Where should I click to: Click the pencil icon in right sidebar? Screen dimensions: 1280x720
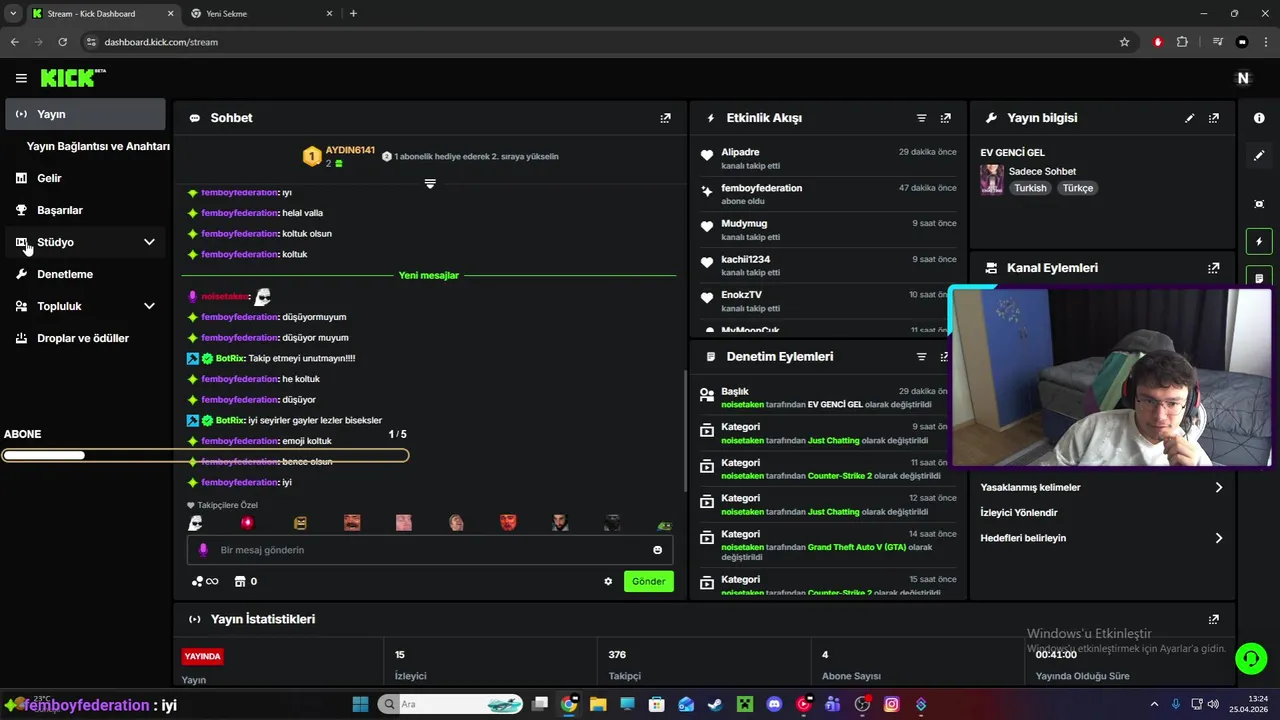coord(1259,155)
